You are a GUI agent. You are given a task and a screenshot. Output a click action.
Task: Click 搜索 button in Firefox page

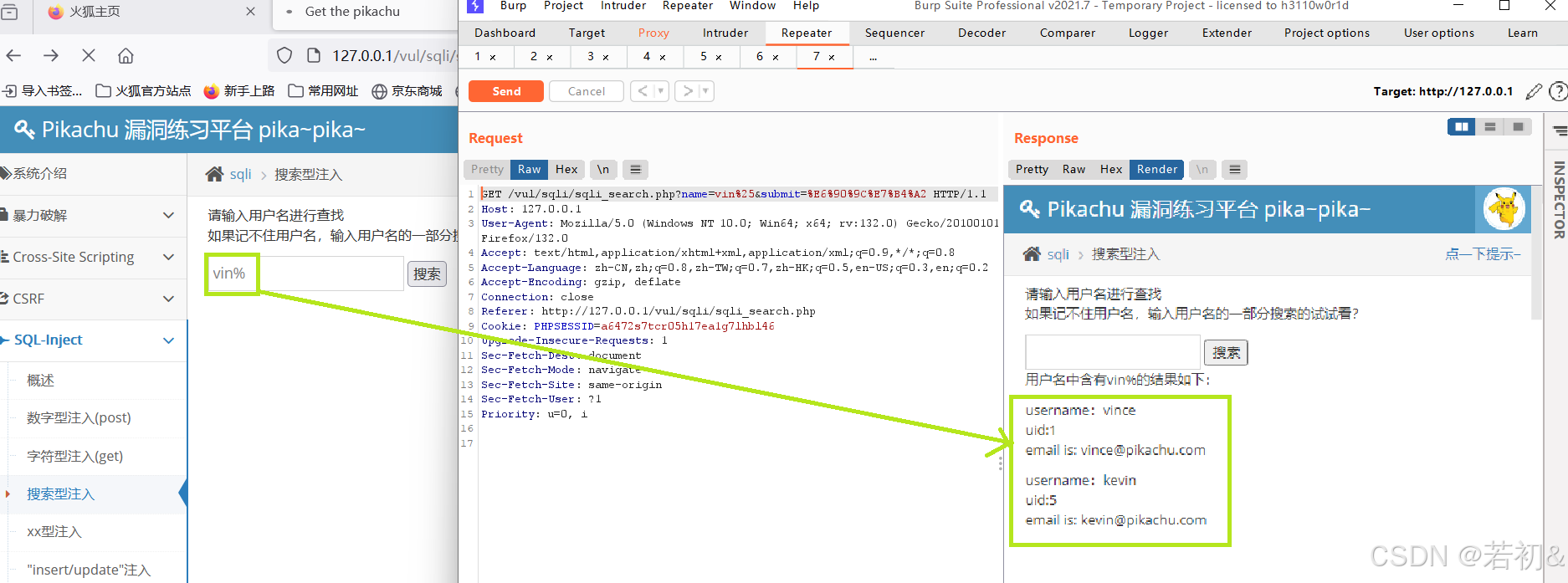tap(427, 274)
